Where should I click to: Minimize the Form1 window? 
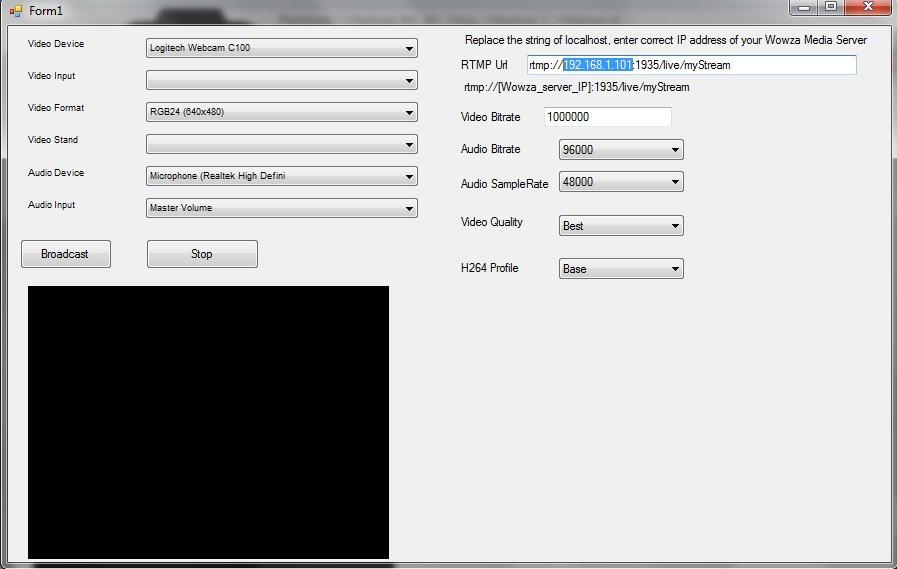[x=805, y=7]
